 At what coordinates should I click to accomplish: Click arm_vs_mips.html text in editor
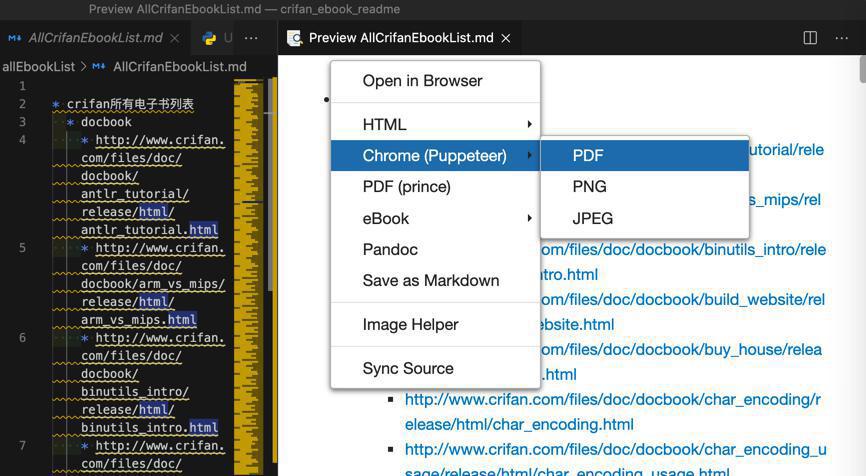click(139, 320)
